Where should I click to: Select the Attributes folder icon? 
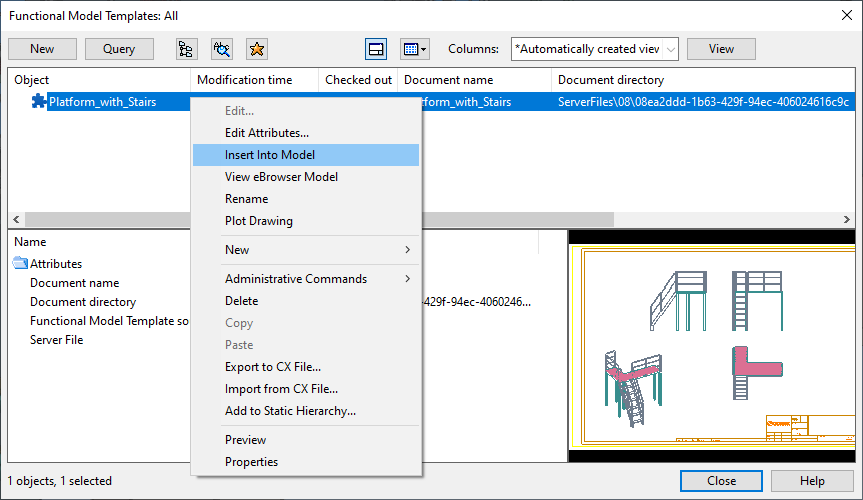coord(21,264)
